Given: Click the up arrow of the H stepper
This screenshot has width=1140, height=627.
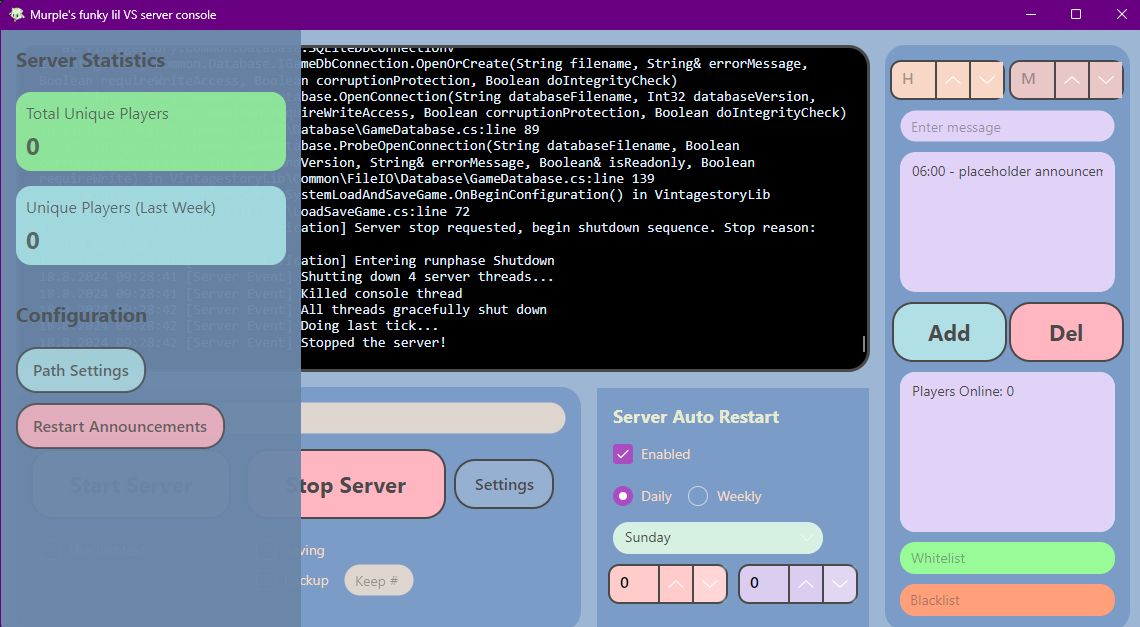Looking at the screenshot, I should 953,79.
